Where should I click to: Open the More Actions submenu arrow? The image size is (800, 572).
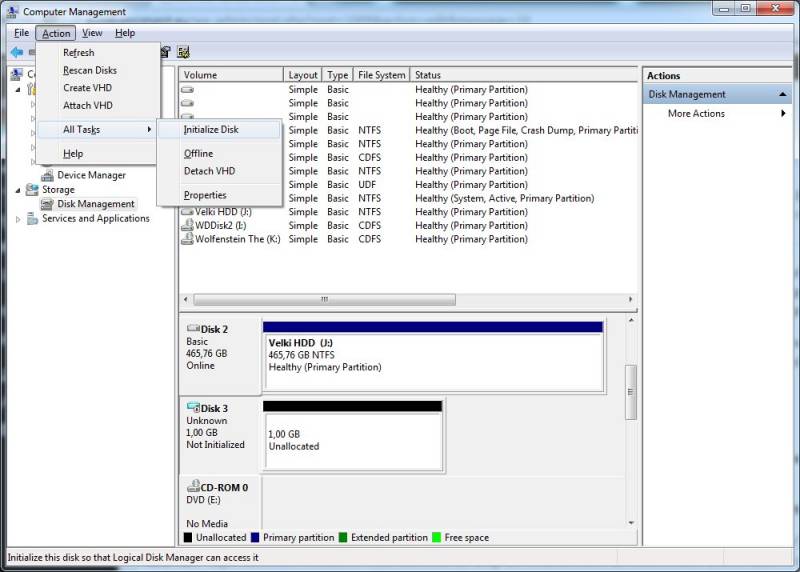pyautogui.click(x=783, y=113)
